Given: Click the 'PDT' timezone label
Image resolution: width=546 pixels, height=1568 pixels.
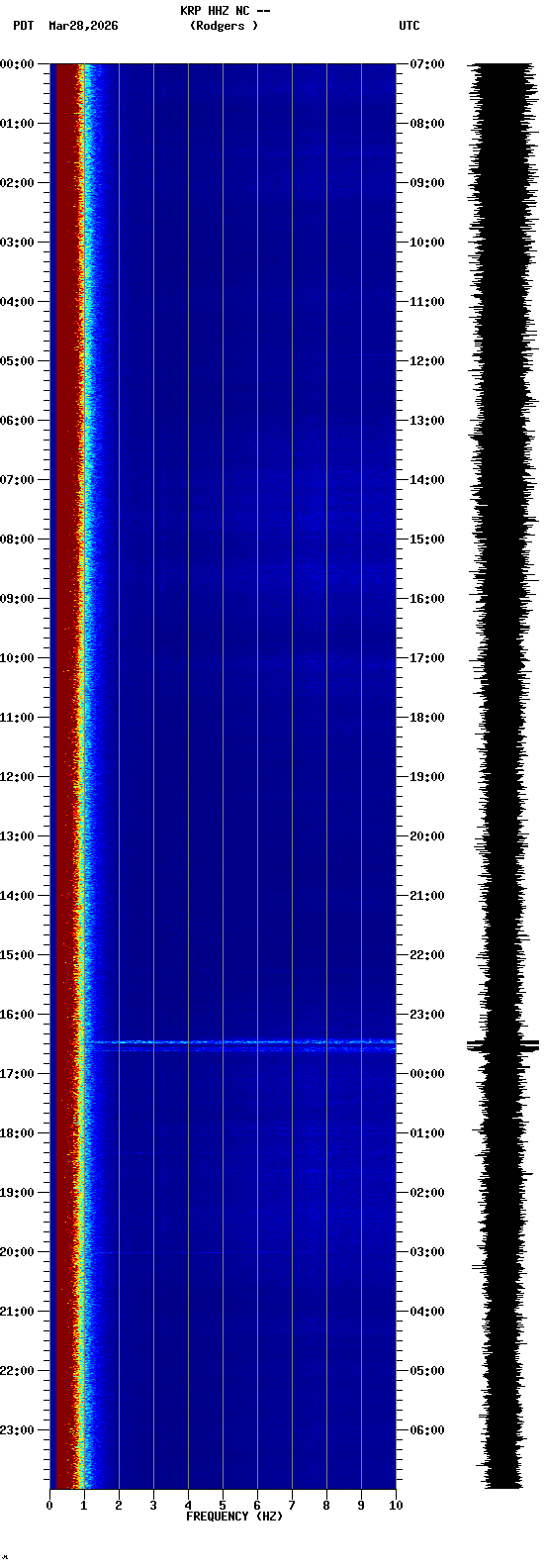Looking at the screenshot, I should tap(23, 26).
